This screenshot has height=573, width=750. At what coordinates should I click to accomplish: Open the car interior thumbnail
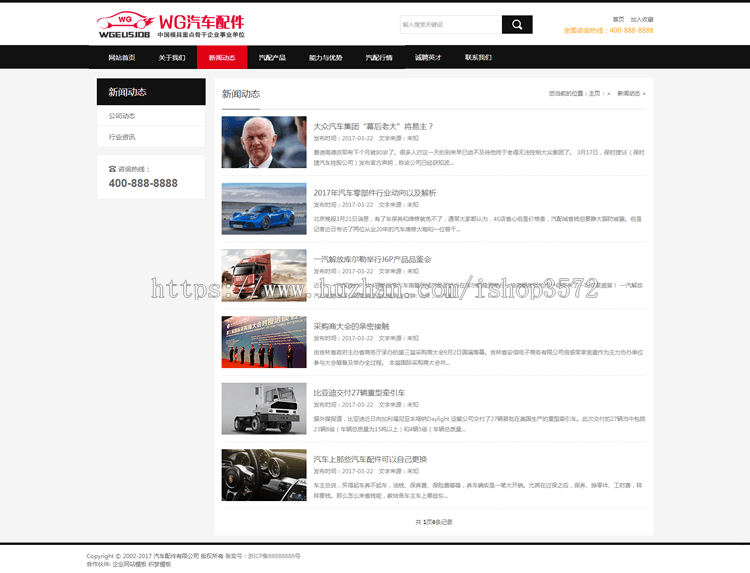coord(264,475)
